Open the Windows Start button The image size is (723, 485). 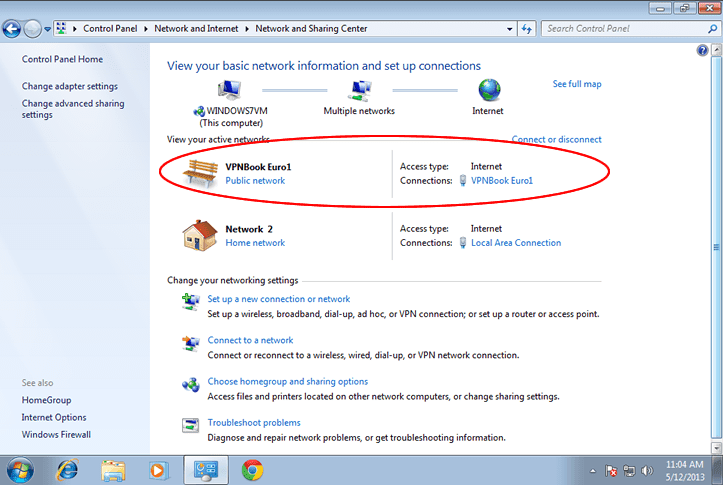pyautogui.click(x=19, y=471)
